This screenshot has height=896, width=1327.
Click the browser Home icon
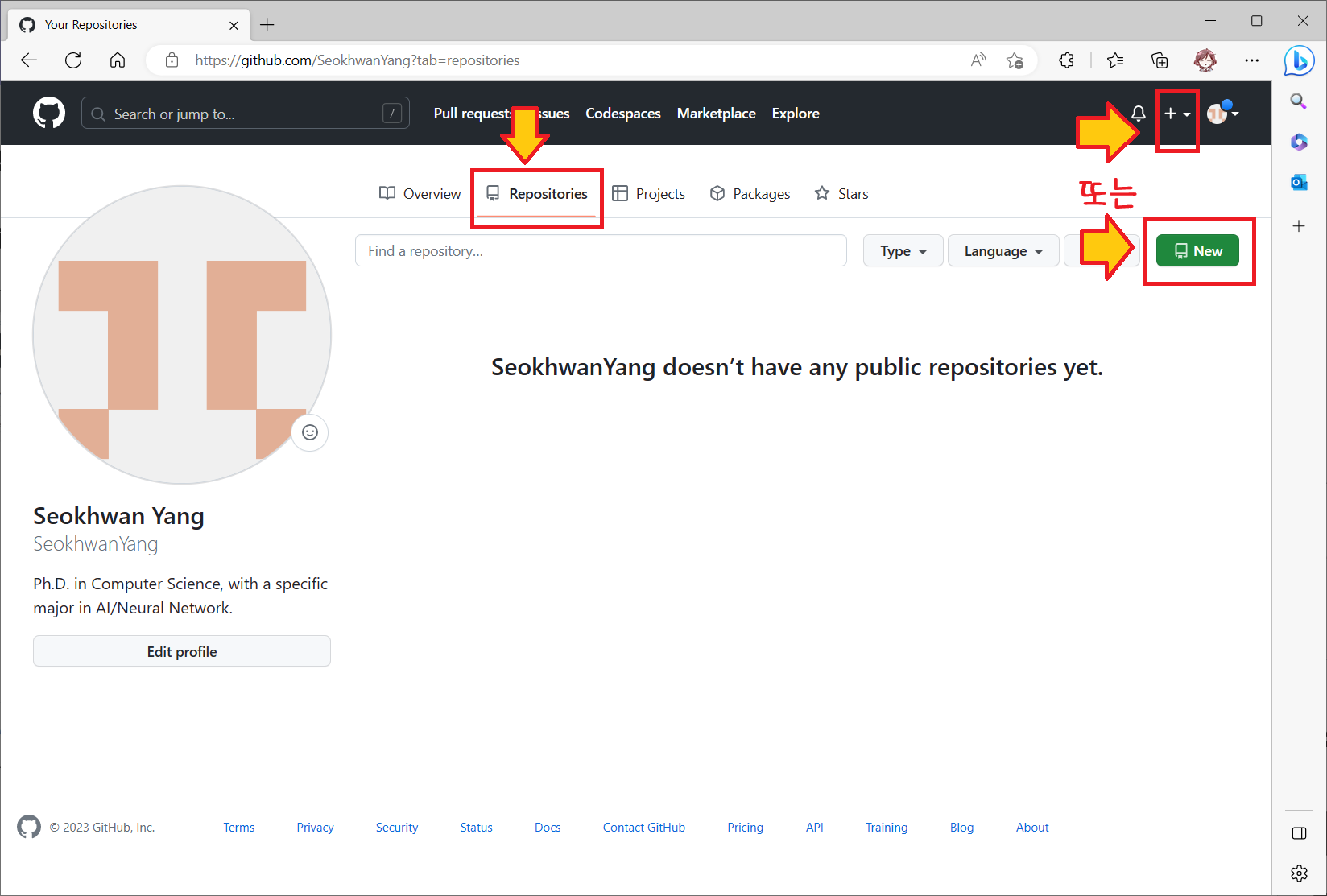118,60
